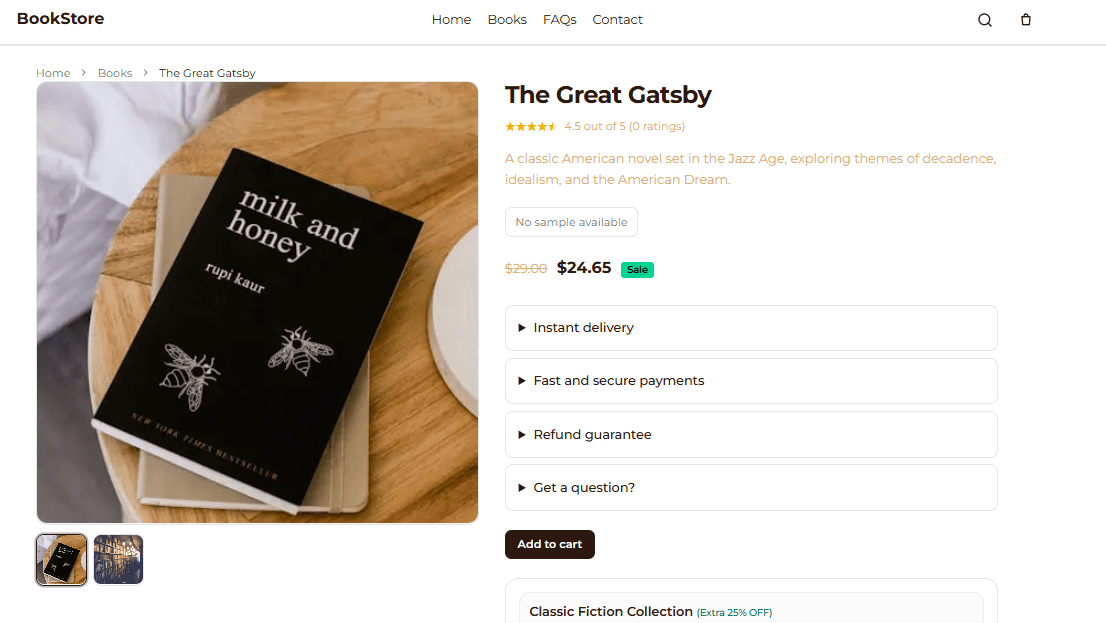Add the book to cart
Screen dimensions: 1106x623
tap(549, 544)
